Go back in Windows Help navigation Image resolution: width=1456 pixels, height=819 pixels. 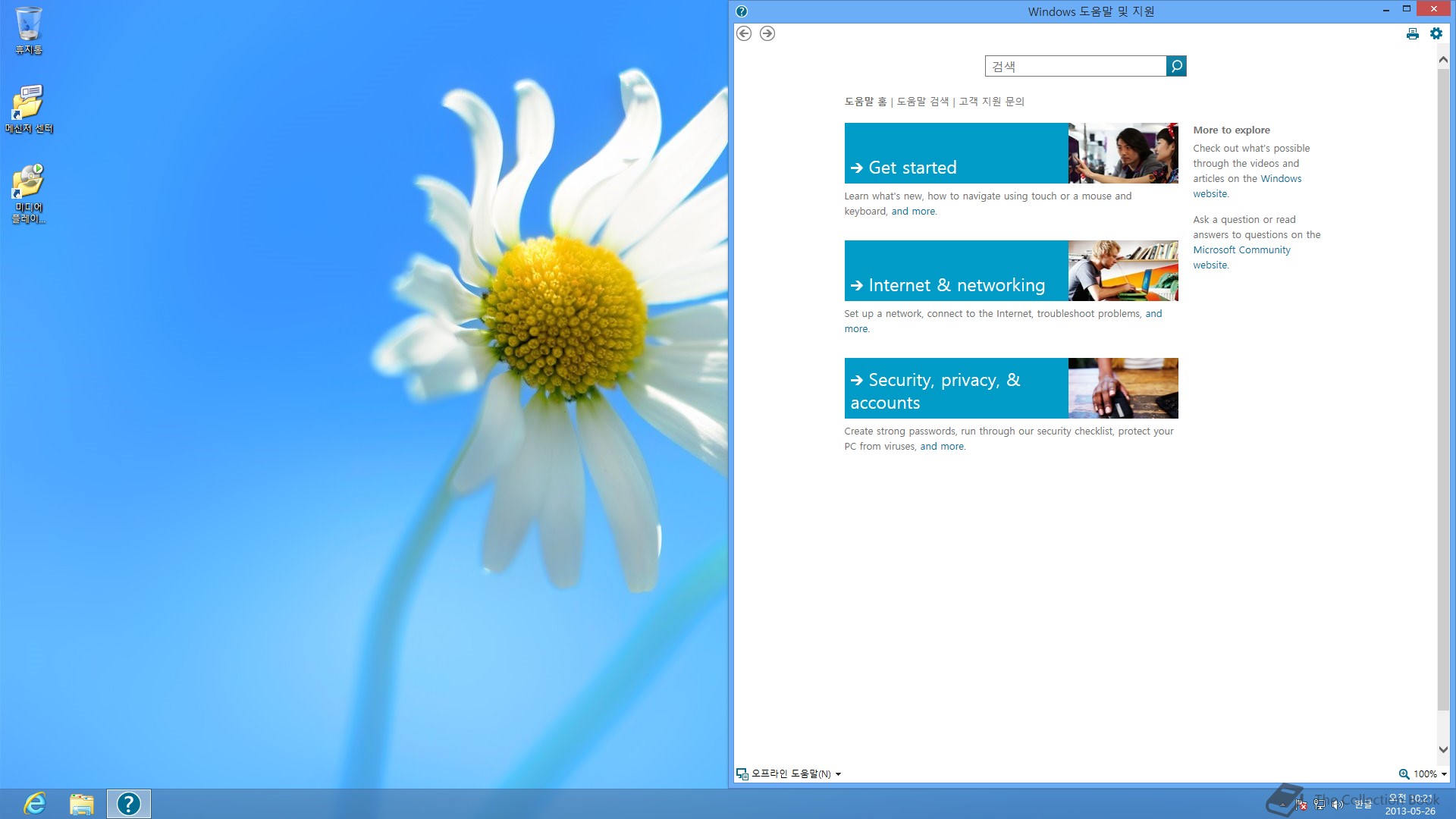(744, 33)
